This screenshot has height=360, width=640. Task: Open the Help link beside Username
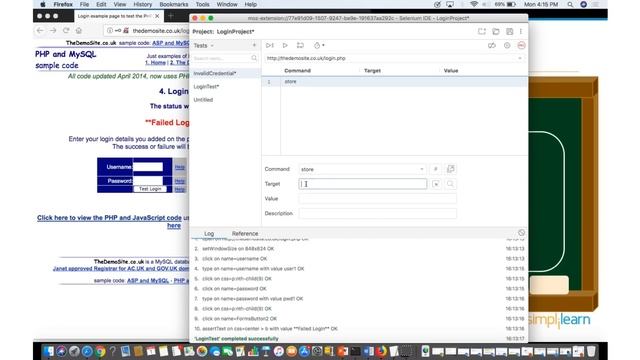pos(180,167)
